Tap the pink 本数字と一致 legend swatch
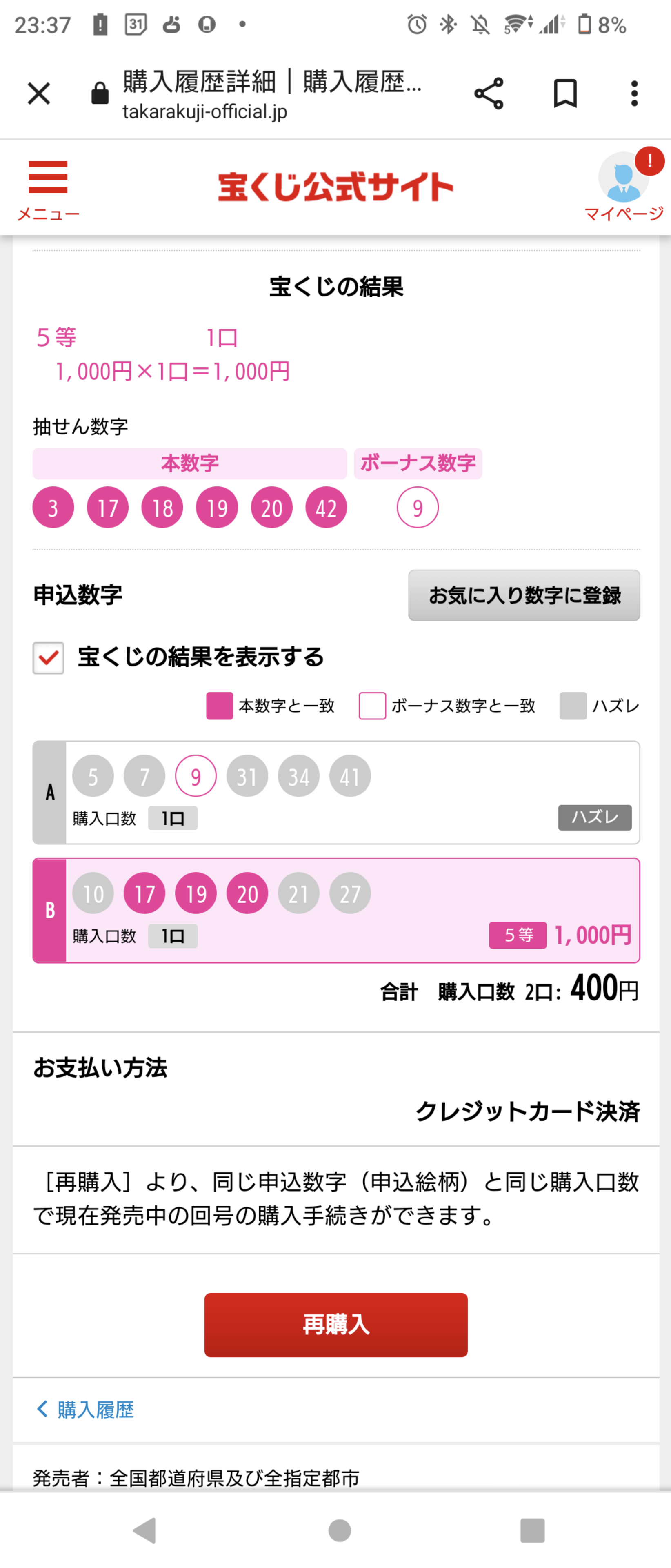The image size is (671, 1568). tap(220, 706)
